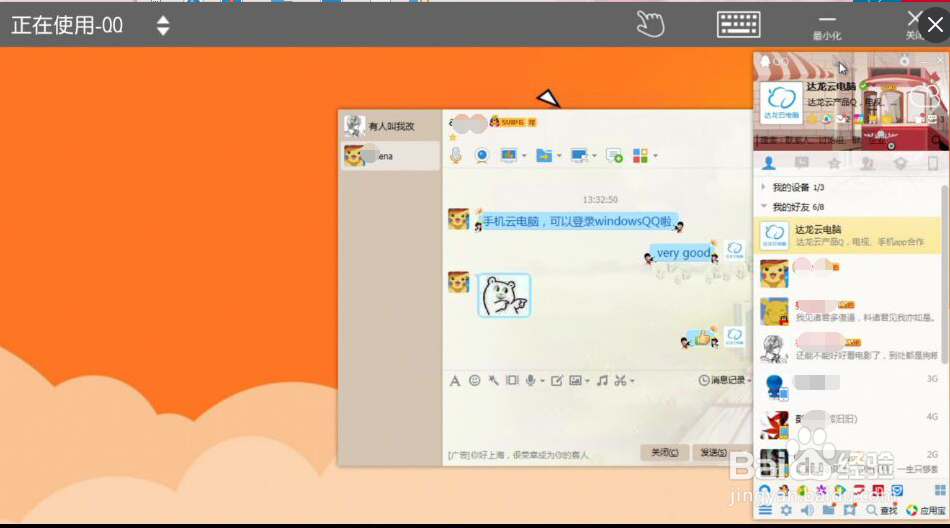950x528 pixels.
Task: Open 应用宝 app store
Action: pos(926,510)
